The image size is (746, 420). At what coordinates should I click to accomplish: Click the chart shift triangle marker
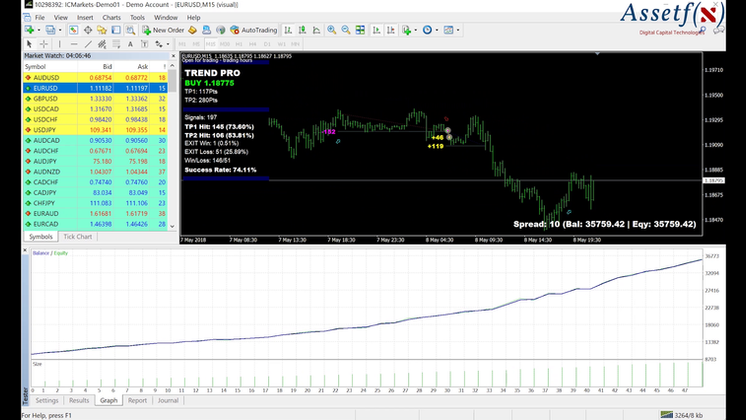(x=597, y=54)
